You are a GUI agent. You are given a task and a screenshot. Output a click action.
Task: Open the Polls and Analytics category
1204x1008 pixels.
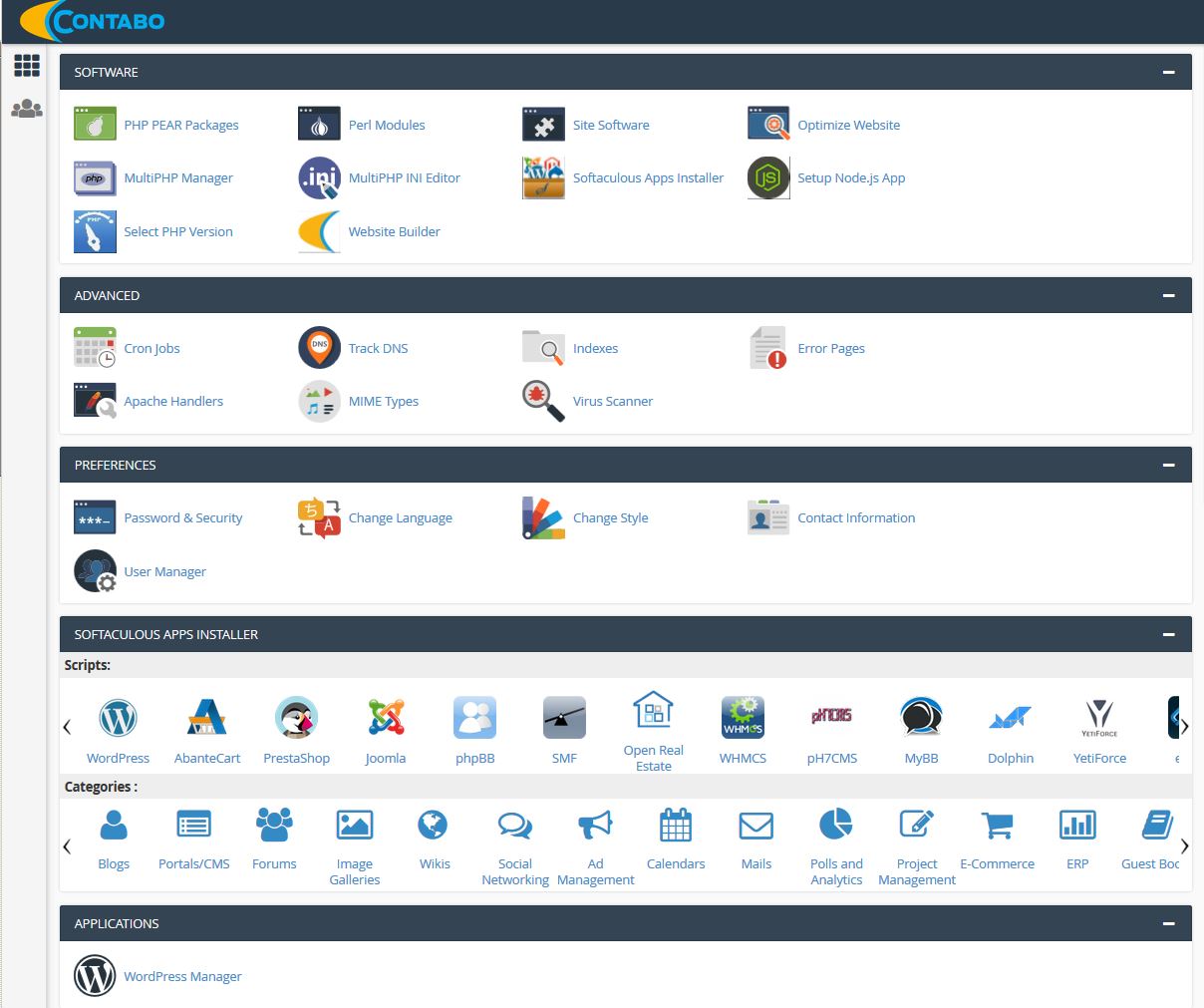(836, 847)
